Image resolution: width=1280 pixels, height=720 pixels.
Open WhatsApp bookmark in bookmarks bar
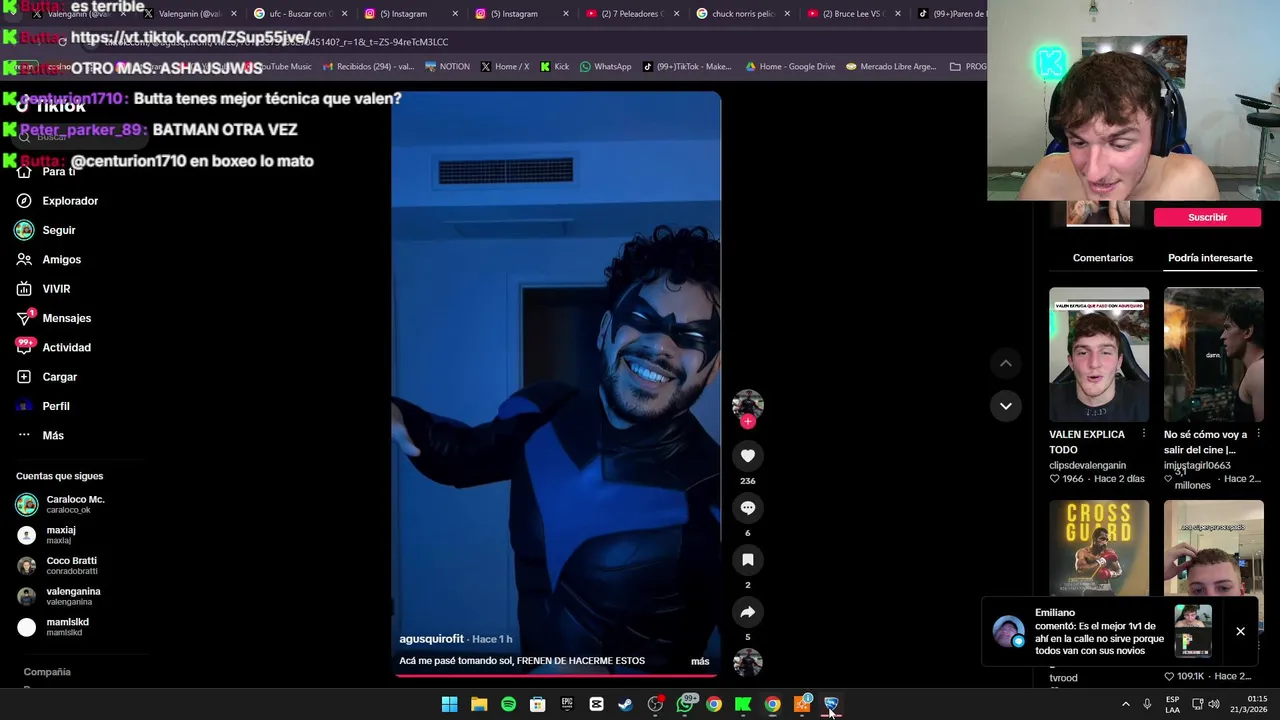pos(606,67)
